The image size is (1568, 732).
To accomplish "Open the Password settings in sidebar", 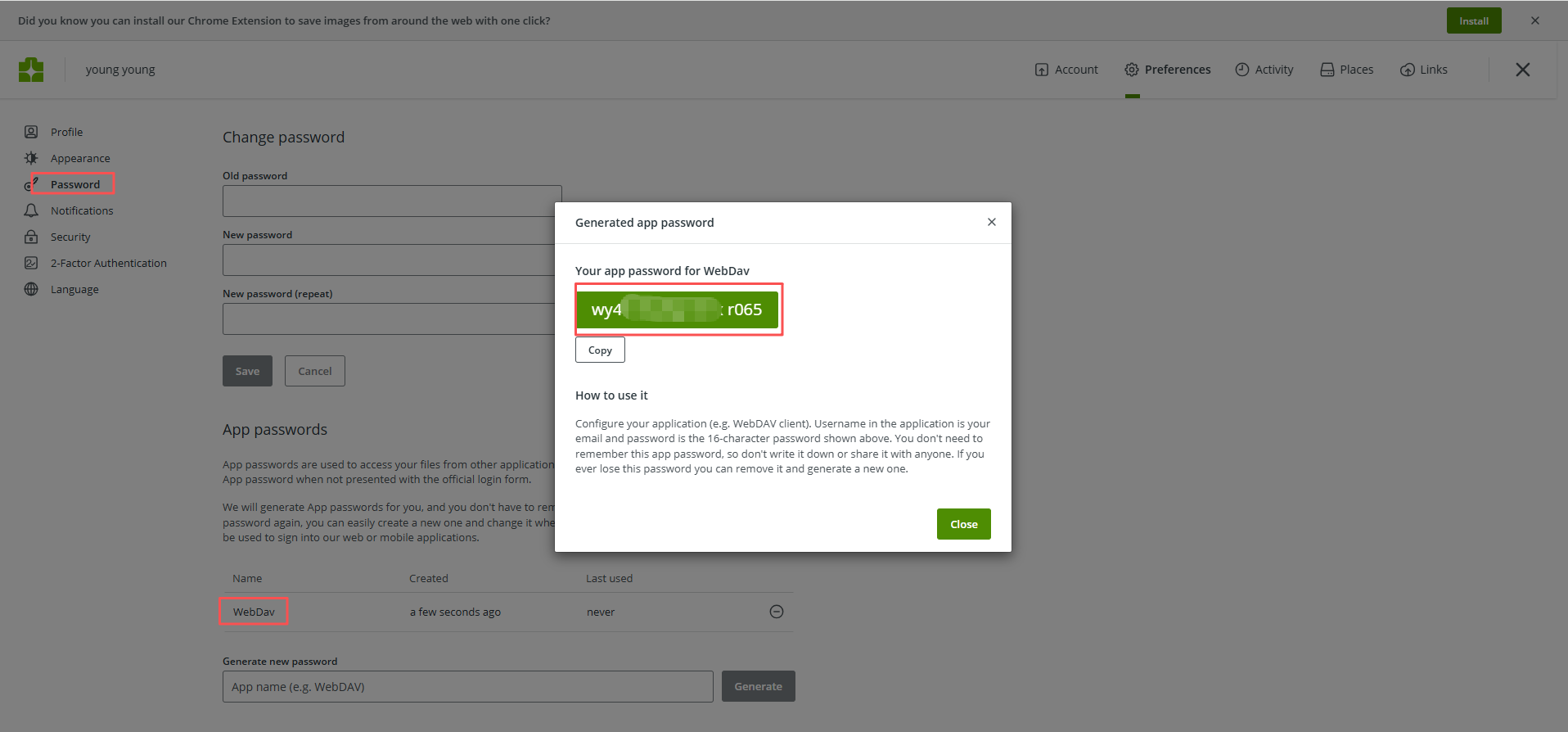I will [75, 184].
